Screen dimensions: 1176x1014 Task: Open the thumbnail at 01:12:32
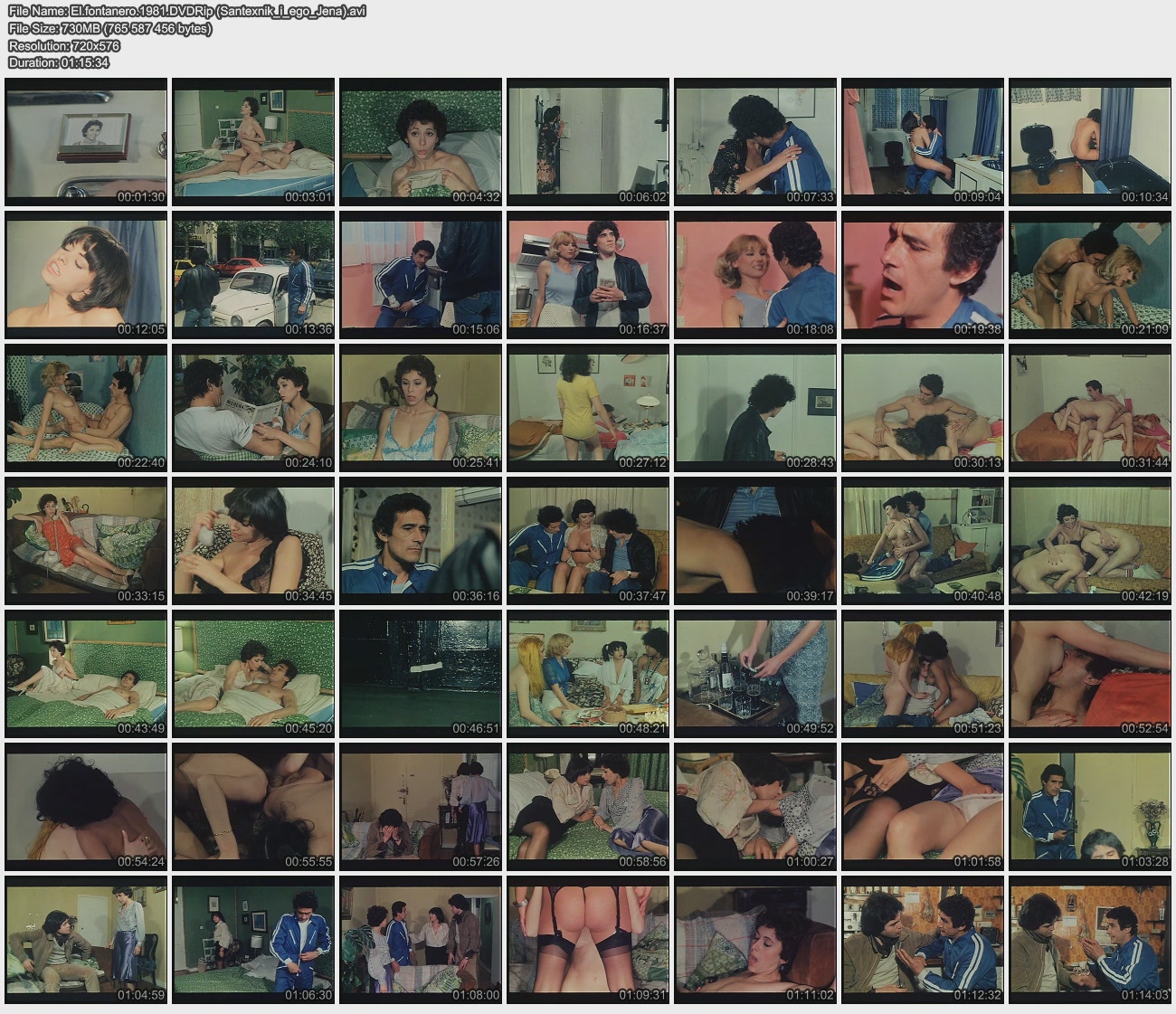coord(922,940)
